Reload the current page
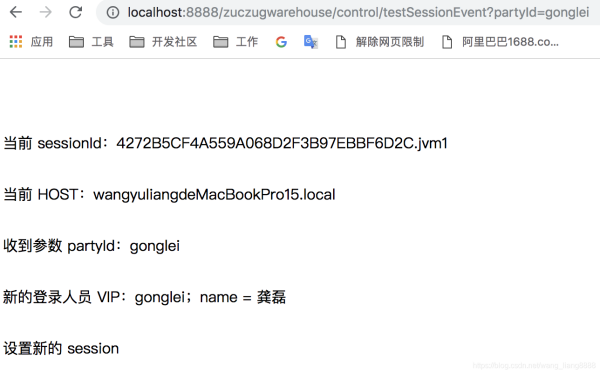The image size is (600, 374). click(x=75, y=12)
